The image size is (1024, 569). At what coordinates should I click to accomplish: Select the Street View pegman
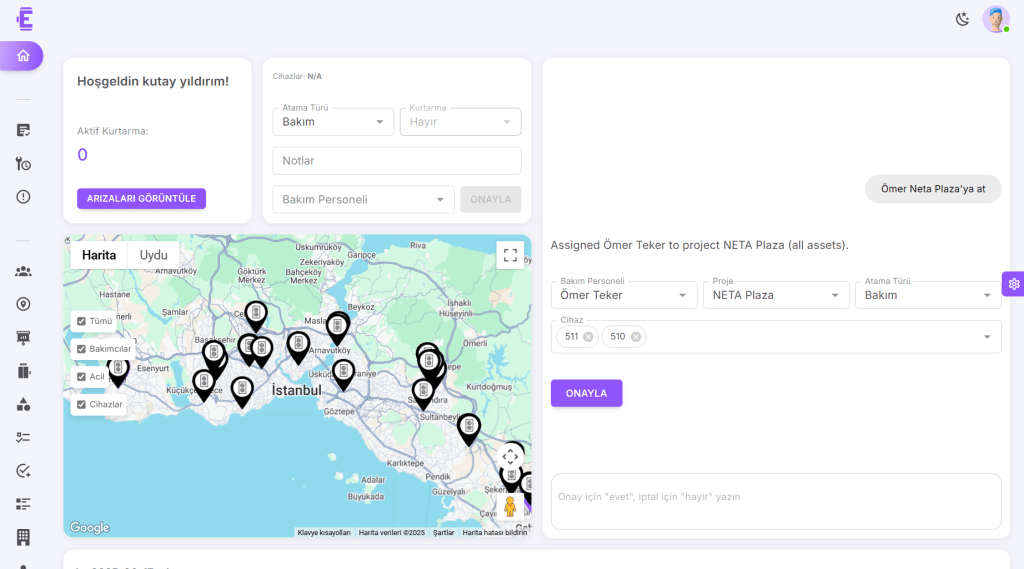click(510, 506)
